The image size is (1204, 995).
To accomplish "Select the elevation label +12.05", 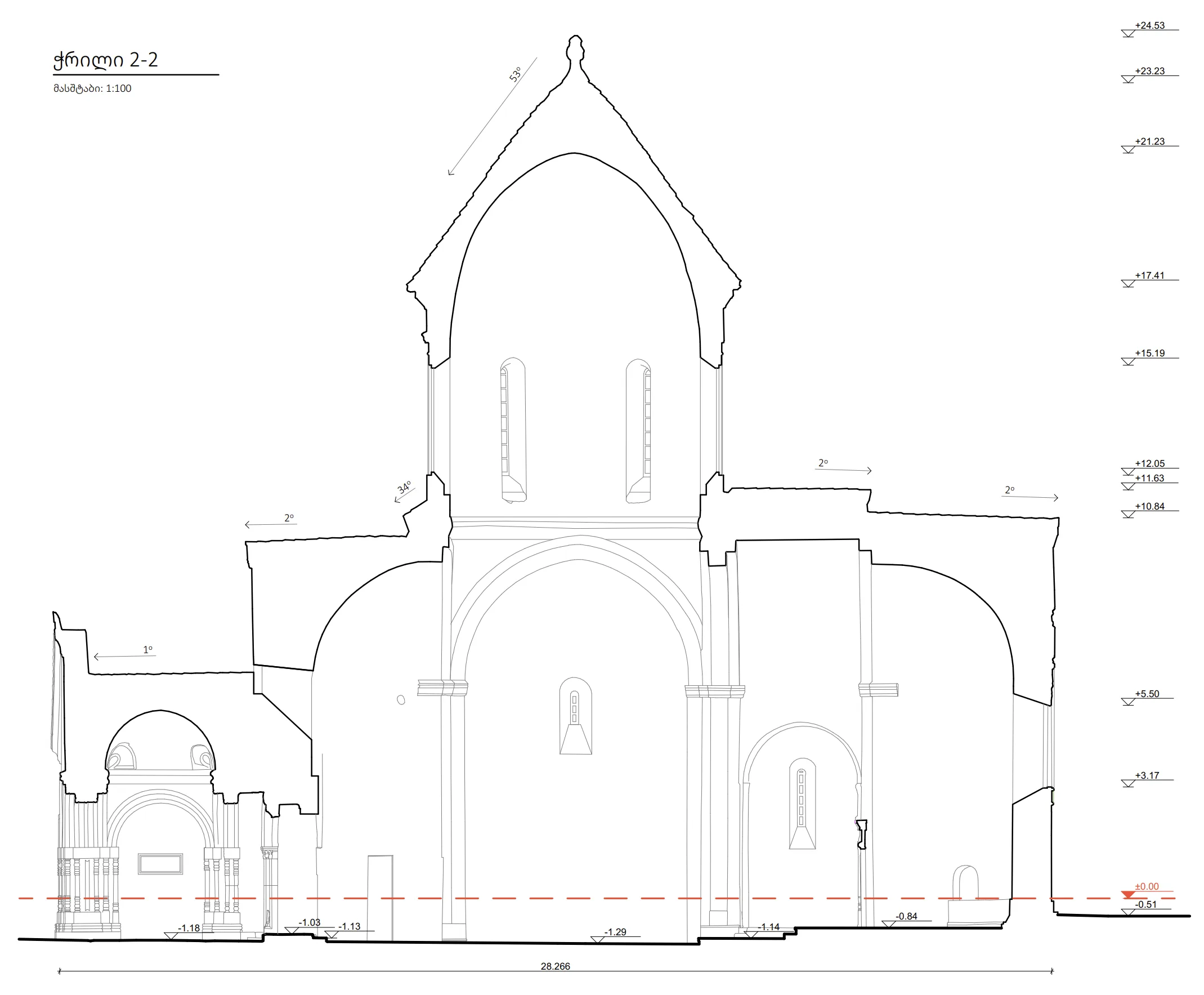I will click(1149, 463).
